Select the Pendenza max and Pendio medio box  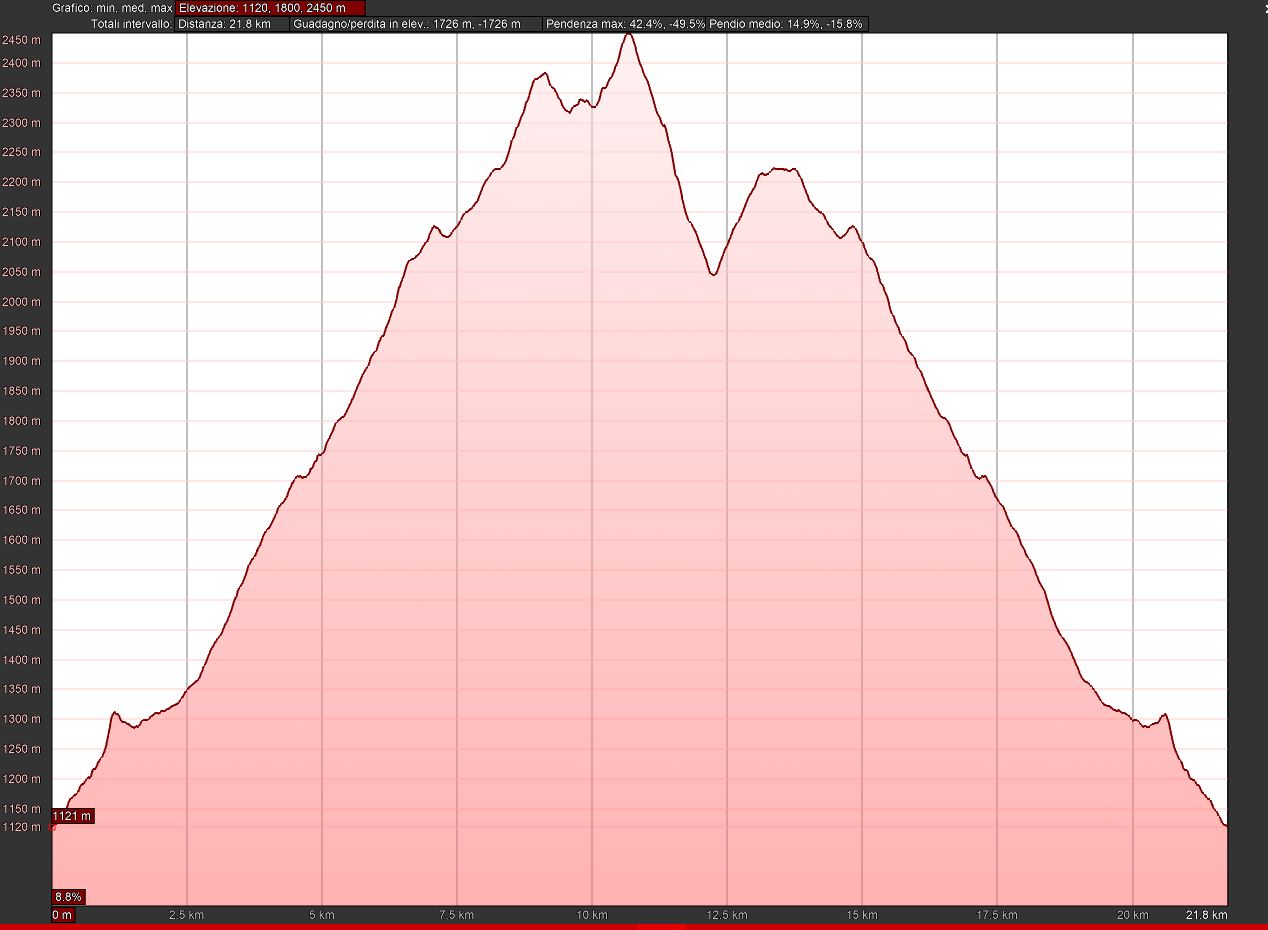[x=705, y=24]
